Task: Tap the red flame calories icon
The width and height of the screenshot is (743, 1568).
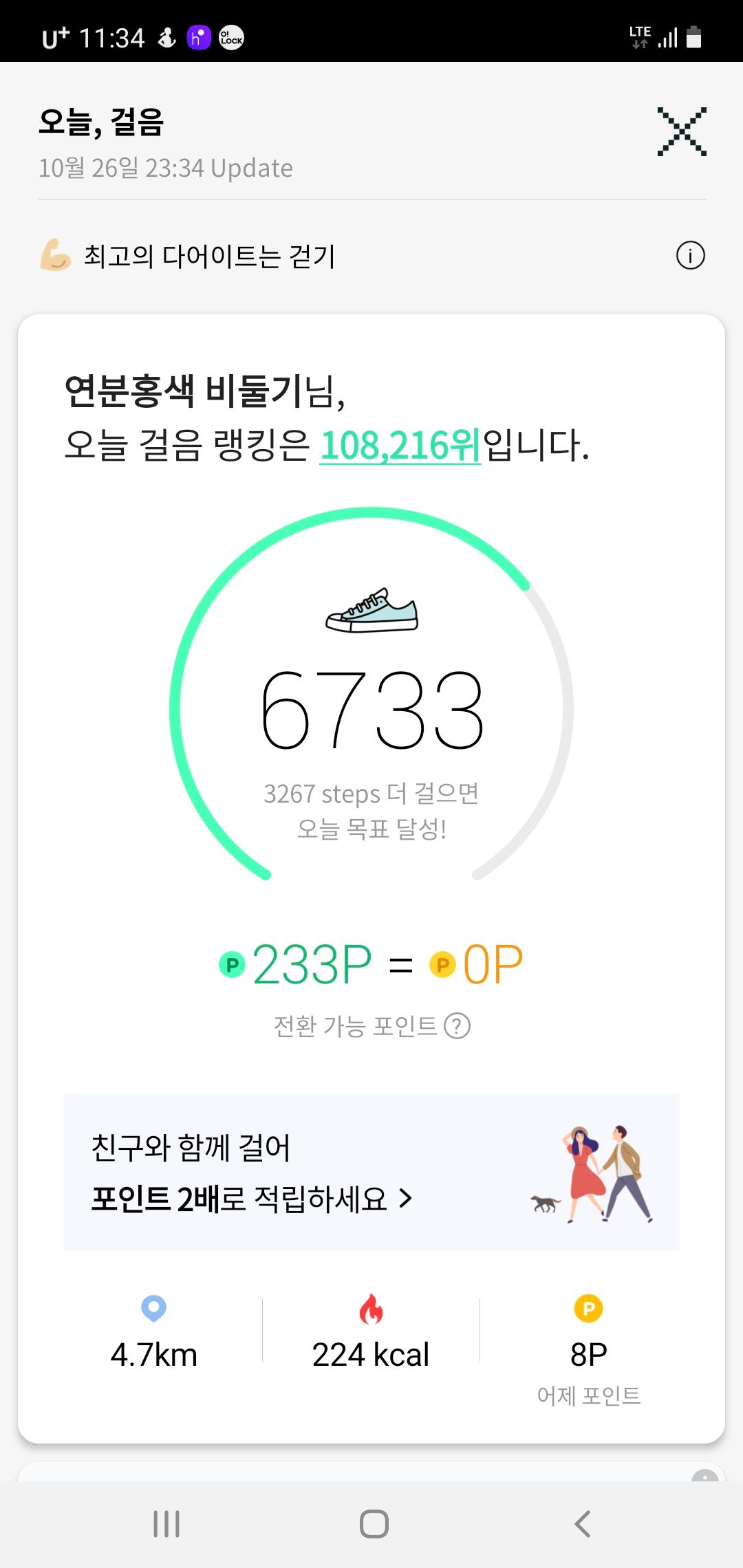Action: pyautogui.click(x=371, y=1308)
